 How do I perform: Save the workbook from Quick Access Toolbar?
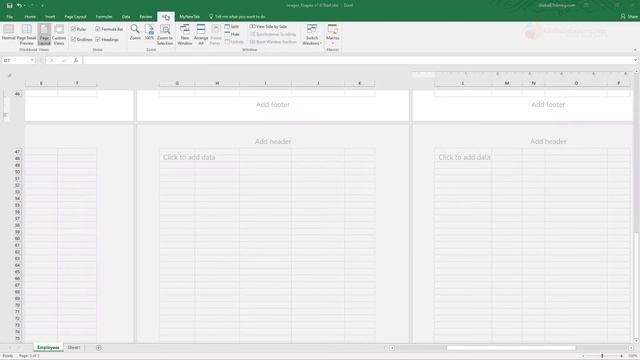click(9, 5)
